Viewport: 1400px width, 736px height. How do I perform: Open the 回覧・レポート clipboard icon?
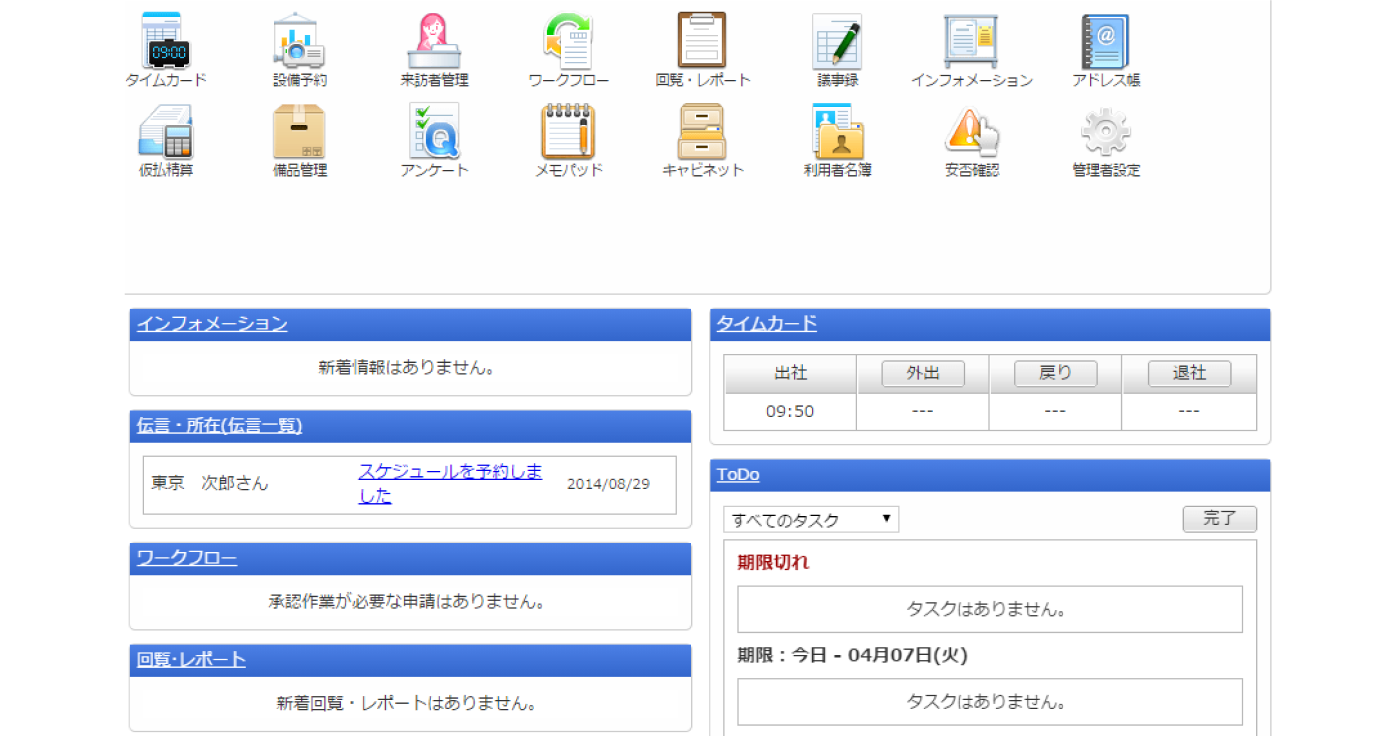[702, 41]
